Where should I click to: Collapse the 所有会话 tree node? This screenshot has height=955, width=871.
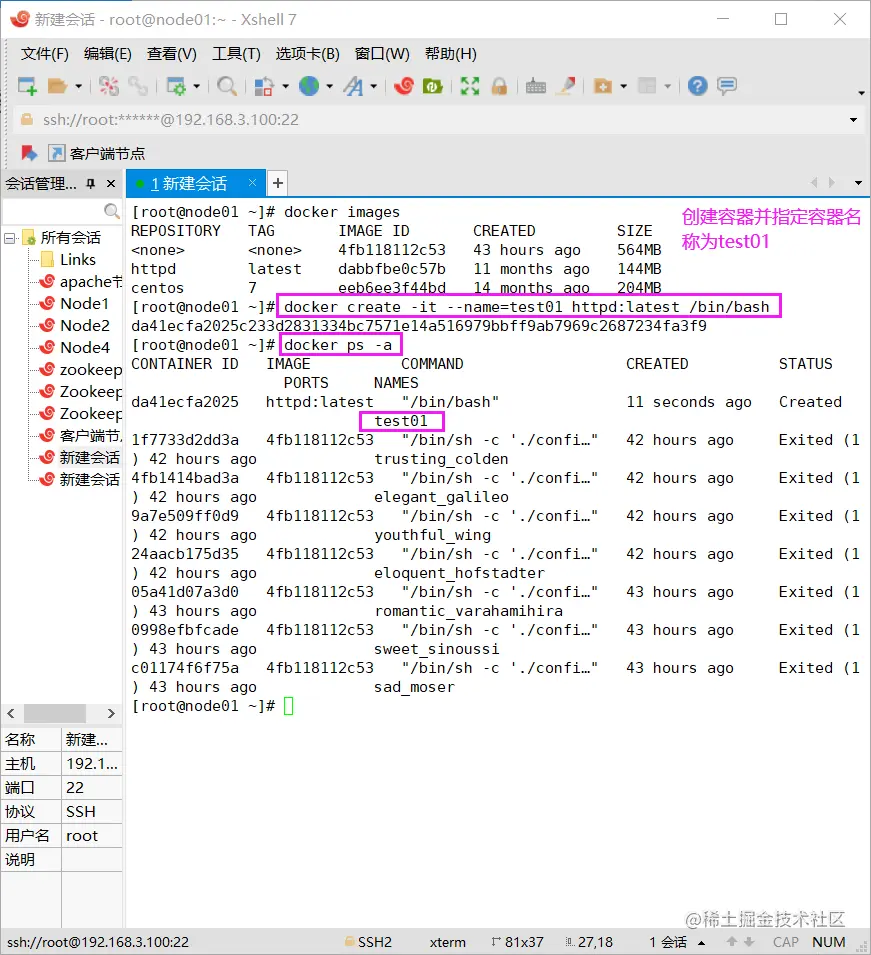(10, 238)
